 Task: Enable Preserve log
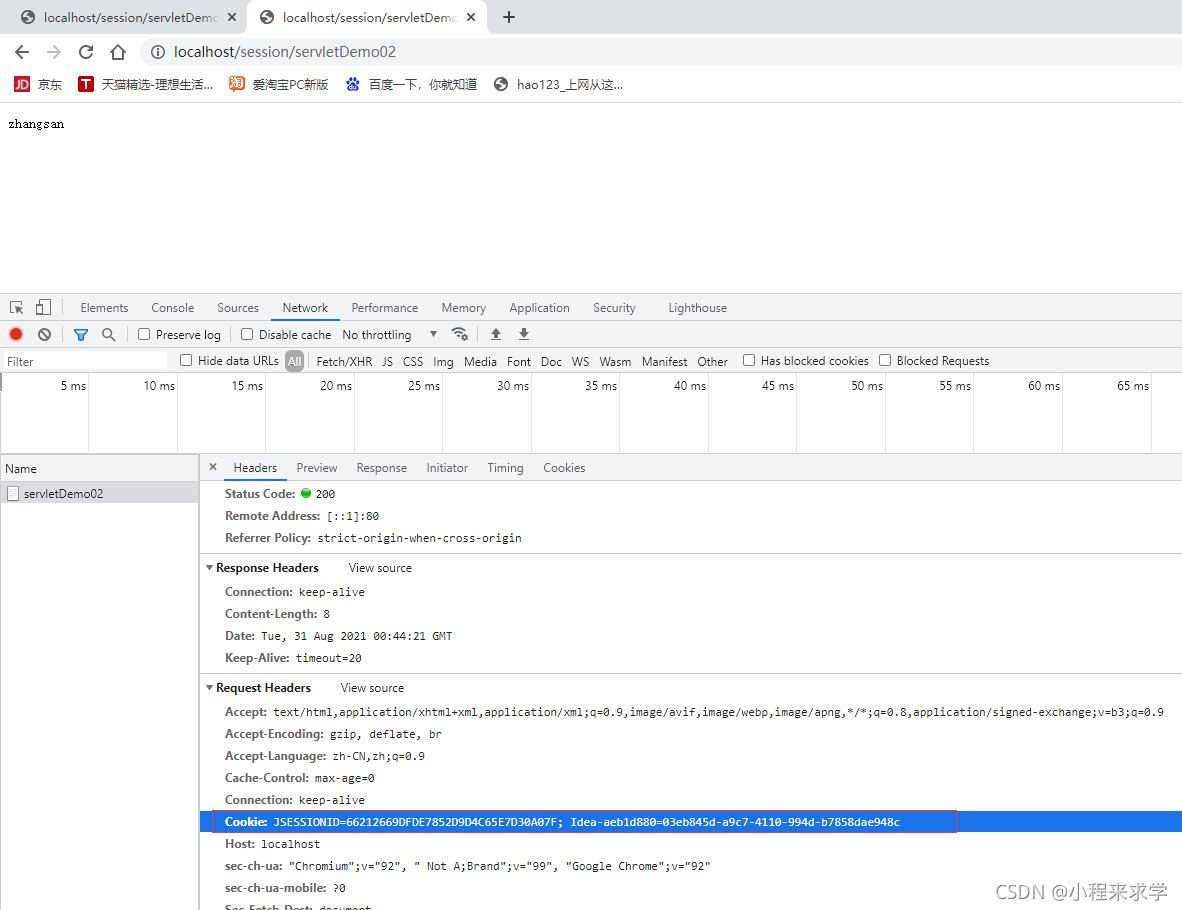[143, 334]
